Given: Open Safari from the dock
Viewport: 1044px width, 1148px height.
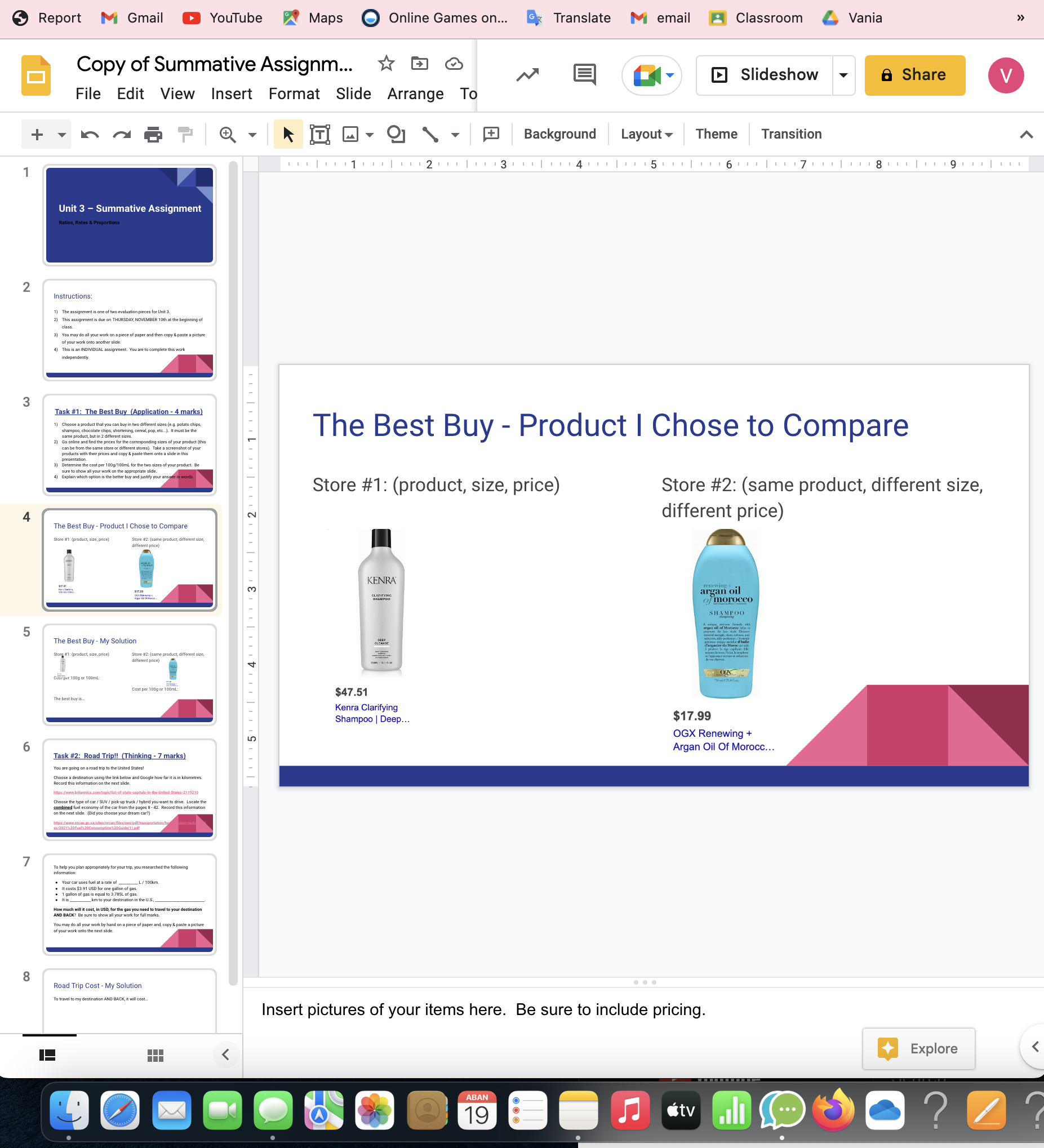Looking at the screenshot, I should click(x=119, y=1110).
